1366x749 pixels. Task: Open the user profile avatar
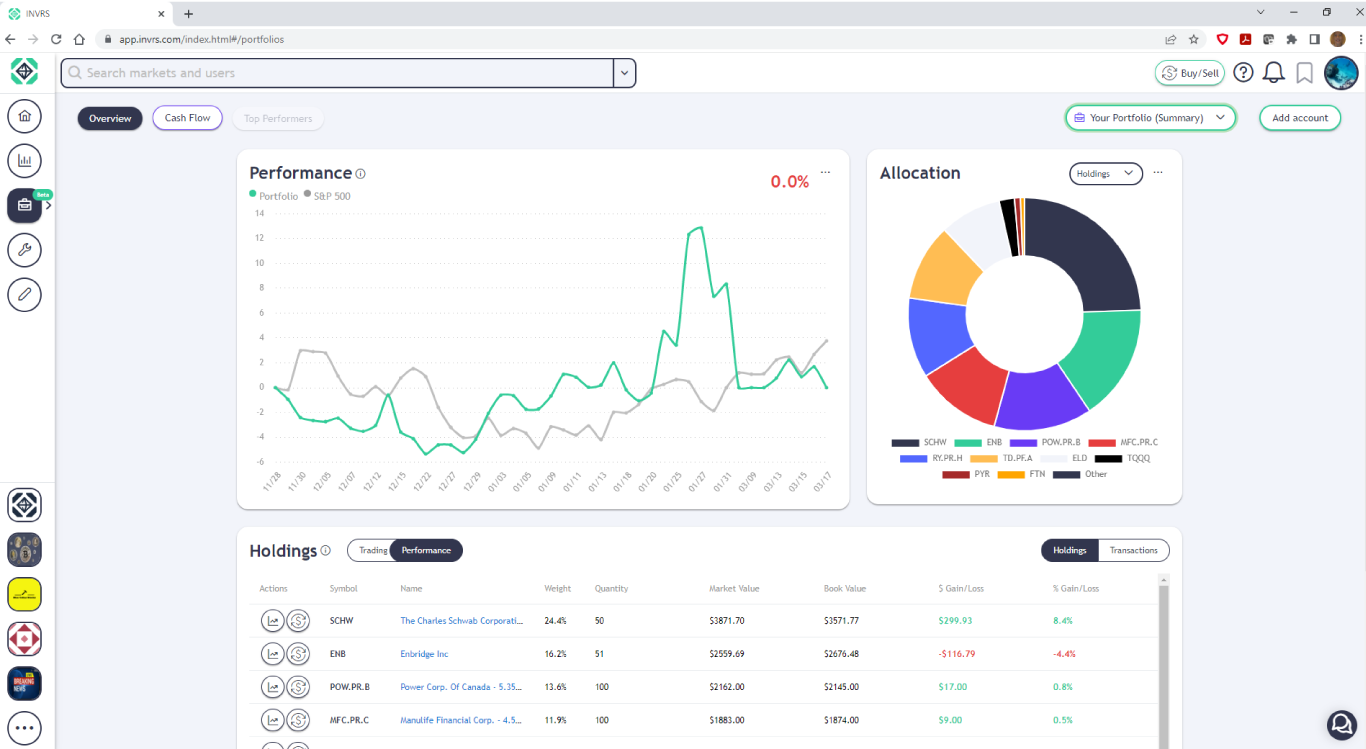click(1341, 73)
